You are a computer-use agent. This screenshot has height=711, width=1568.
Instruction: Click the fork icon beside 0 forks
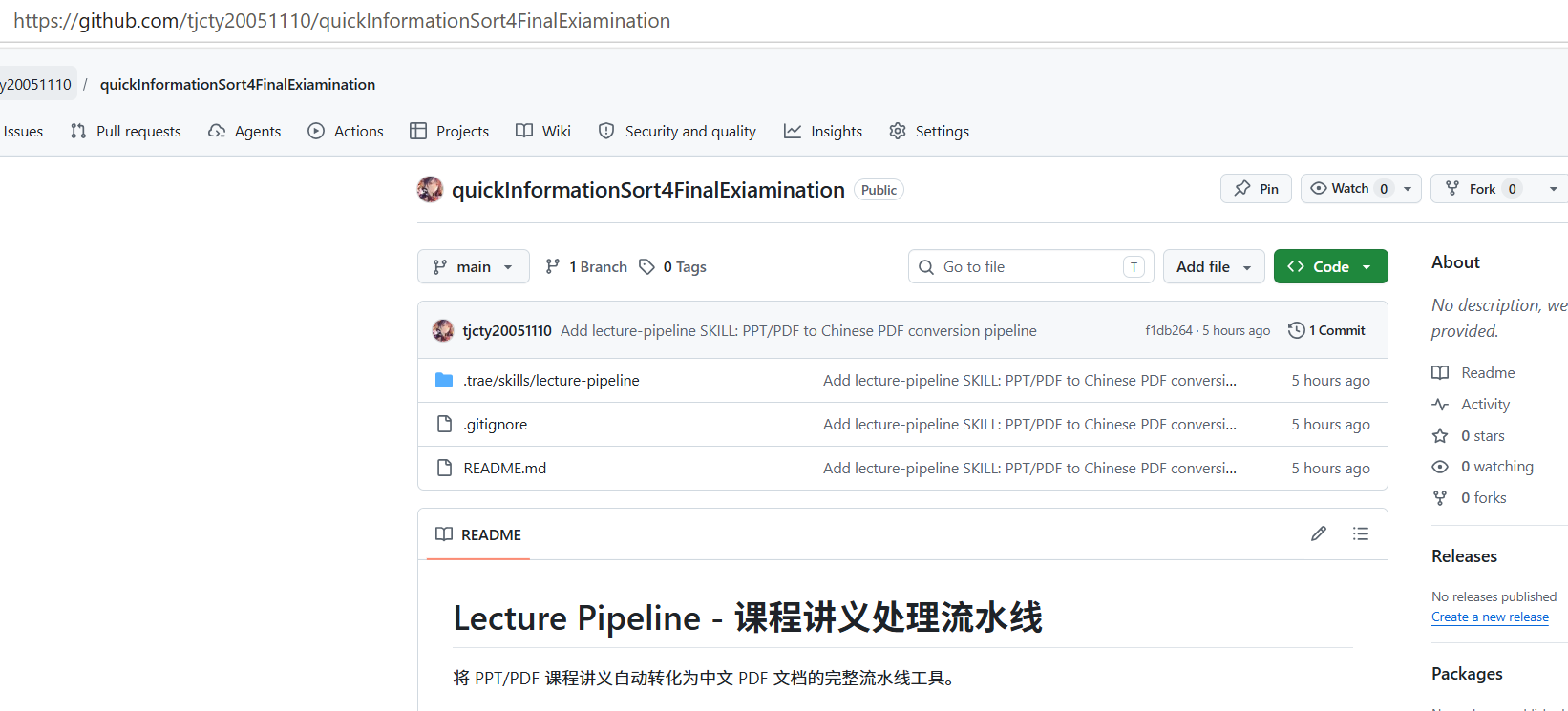click(1440, 497)
